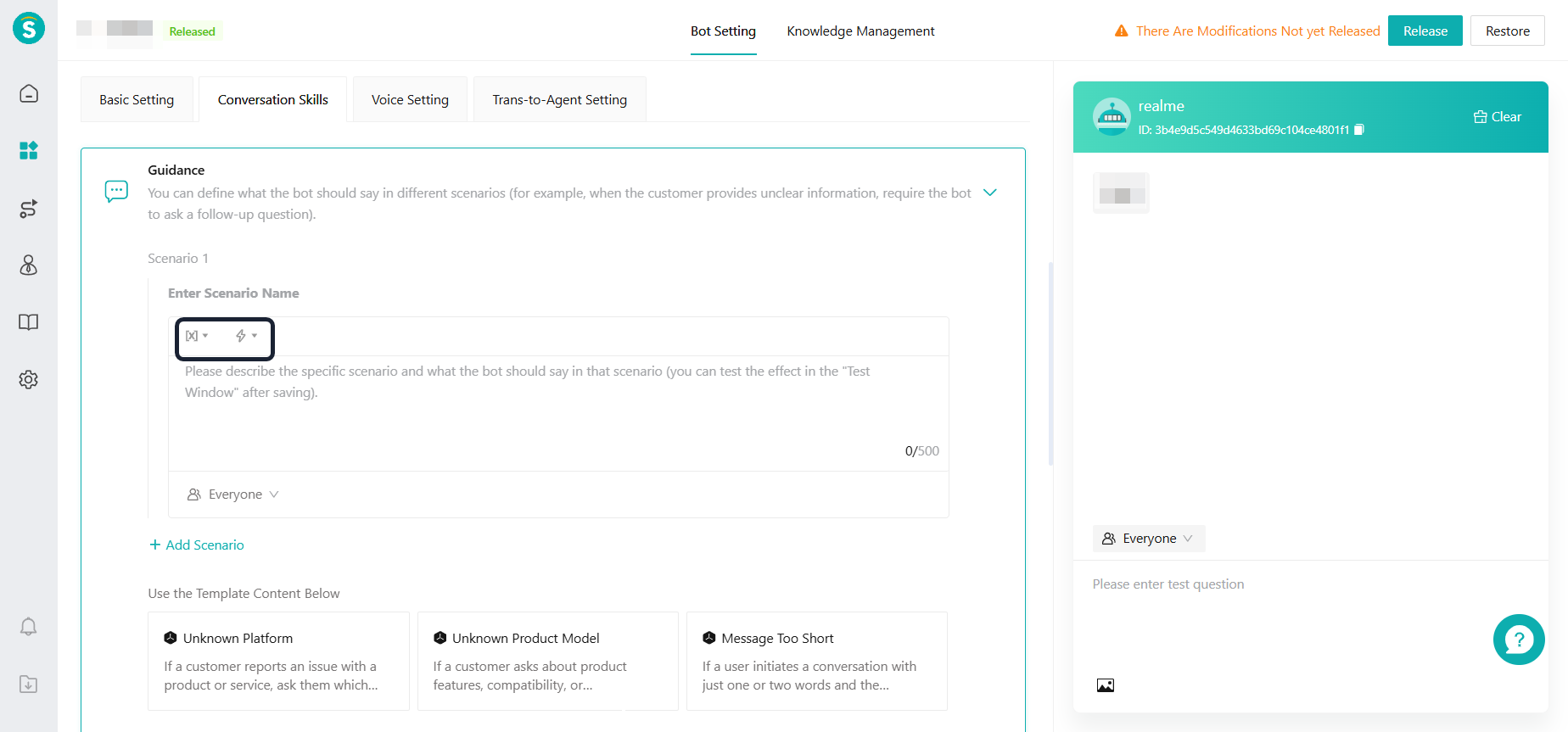Open the lightning bolt action dropdown
The width and height of the screenshot is (1568, 732).
246,336
